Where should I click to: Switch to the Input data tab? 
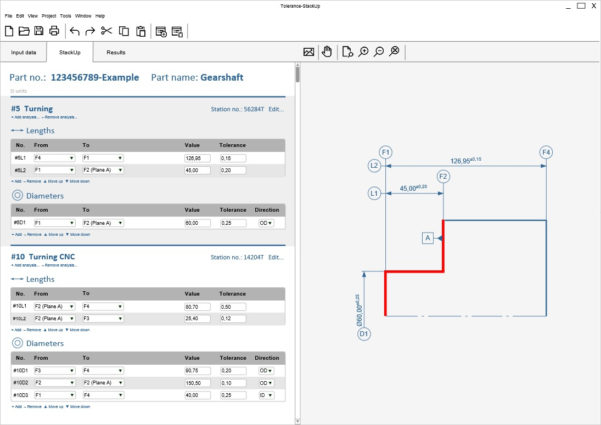coord(24,51)
